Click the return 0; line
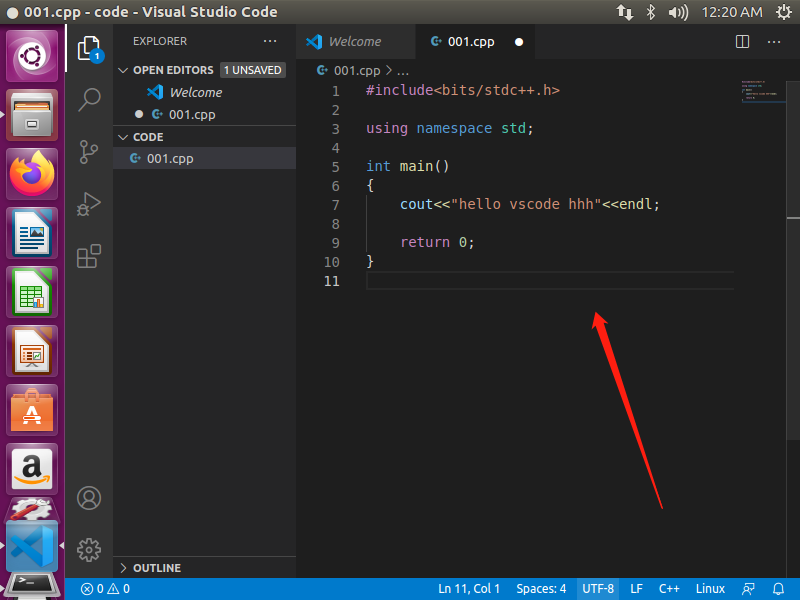800x600 pixels. click(437, 242)
